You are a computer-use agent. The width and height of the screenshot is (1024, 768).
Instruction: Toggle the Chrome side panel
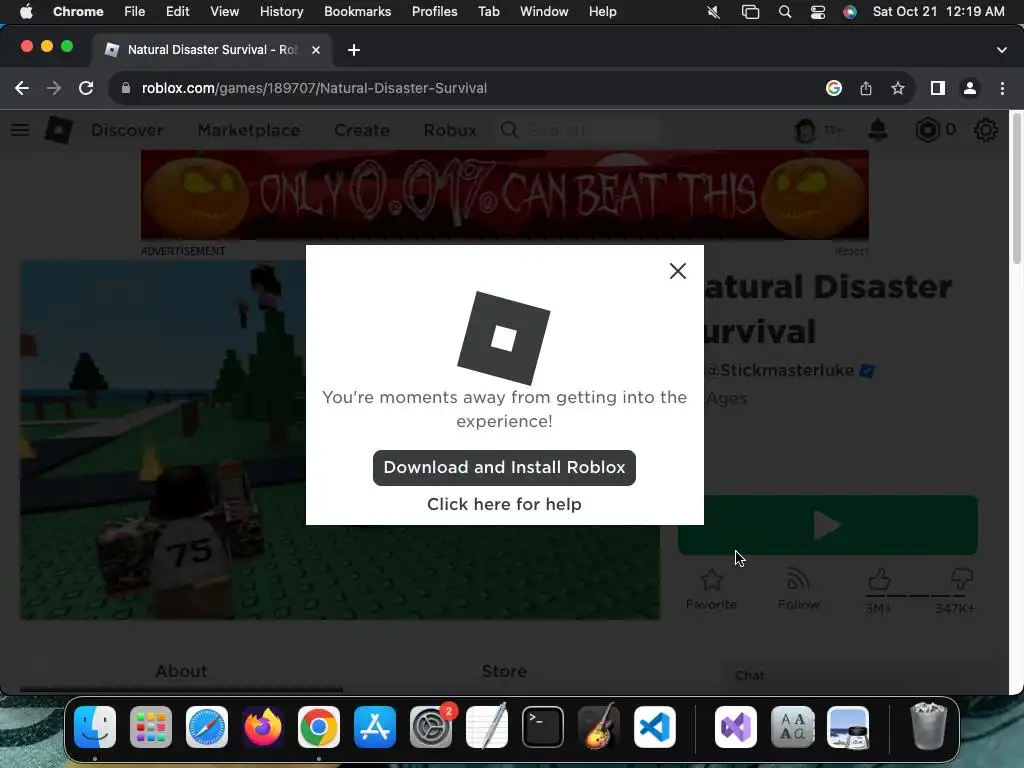pyautogui.click(x=938, y=88)
